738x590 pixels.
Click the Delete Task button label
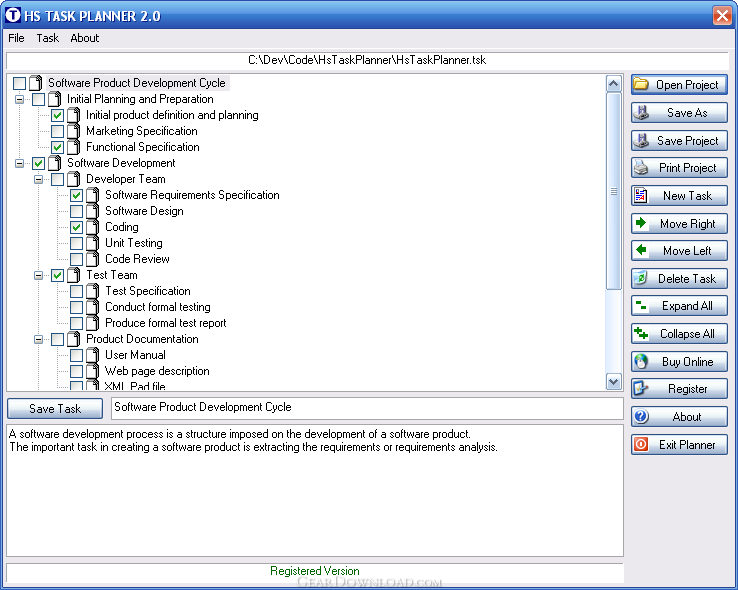click(x=687, y=279)
